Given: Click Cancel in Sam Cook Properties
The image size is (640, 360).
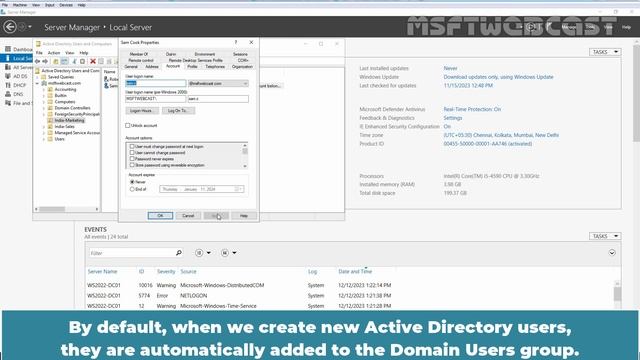Looking at the screenshot, I should pos(188,216).
